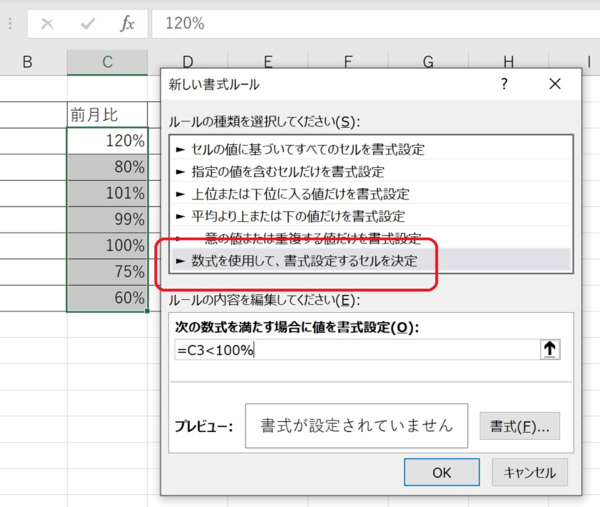Open the 書式(F)... format button
The image size is (600, 507).
[x=519, y=425]
